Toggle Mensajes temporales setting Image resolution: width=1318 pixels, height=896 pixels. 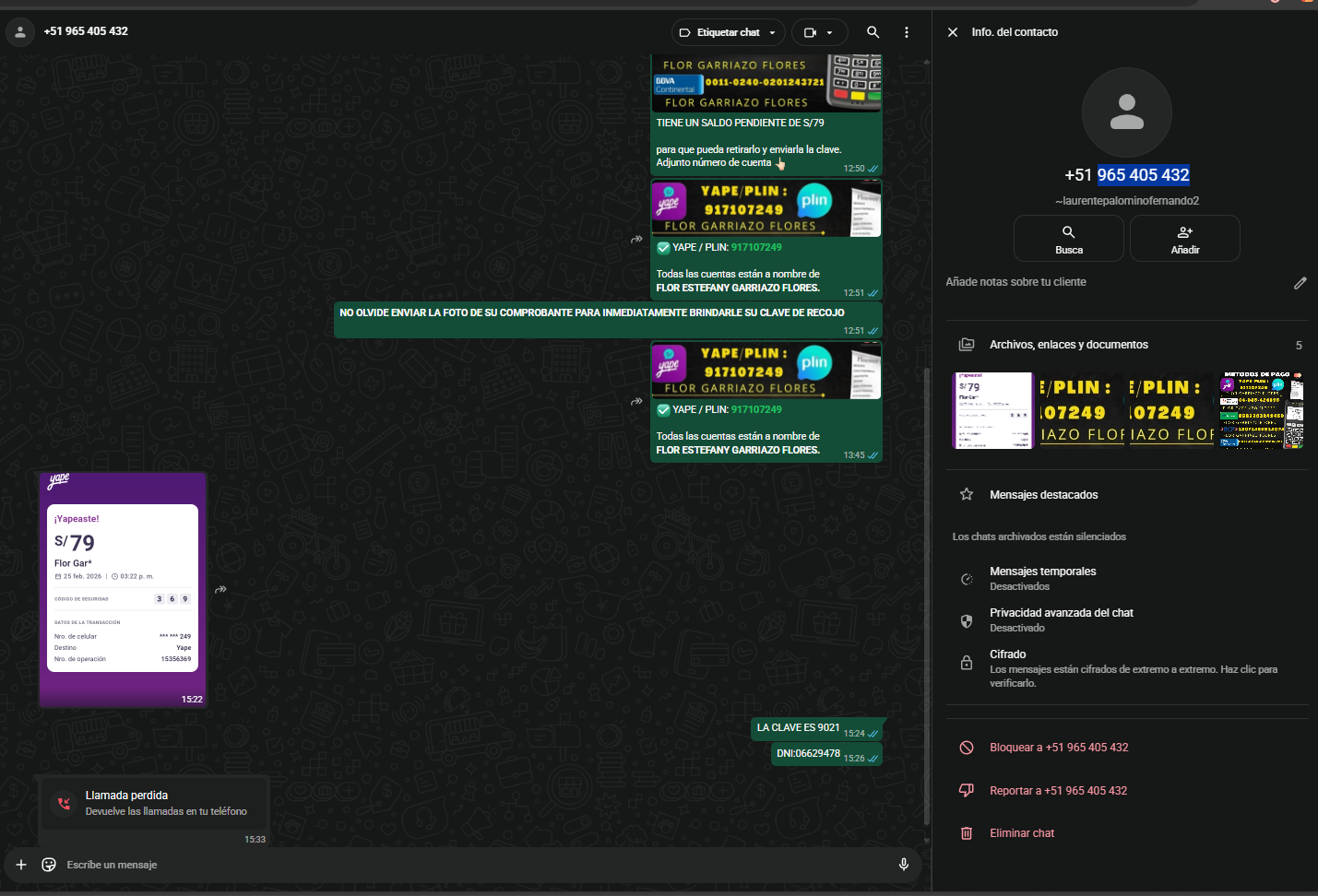tap(1042, 578)
